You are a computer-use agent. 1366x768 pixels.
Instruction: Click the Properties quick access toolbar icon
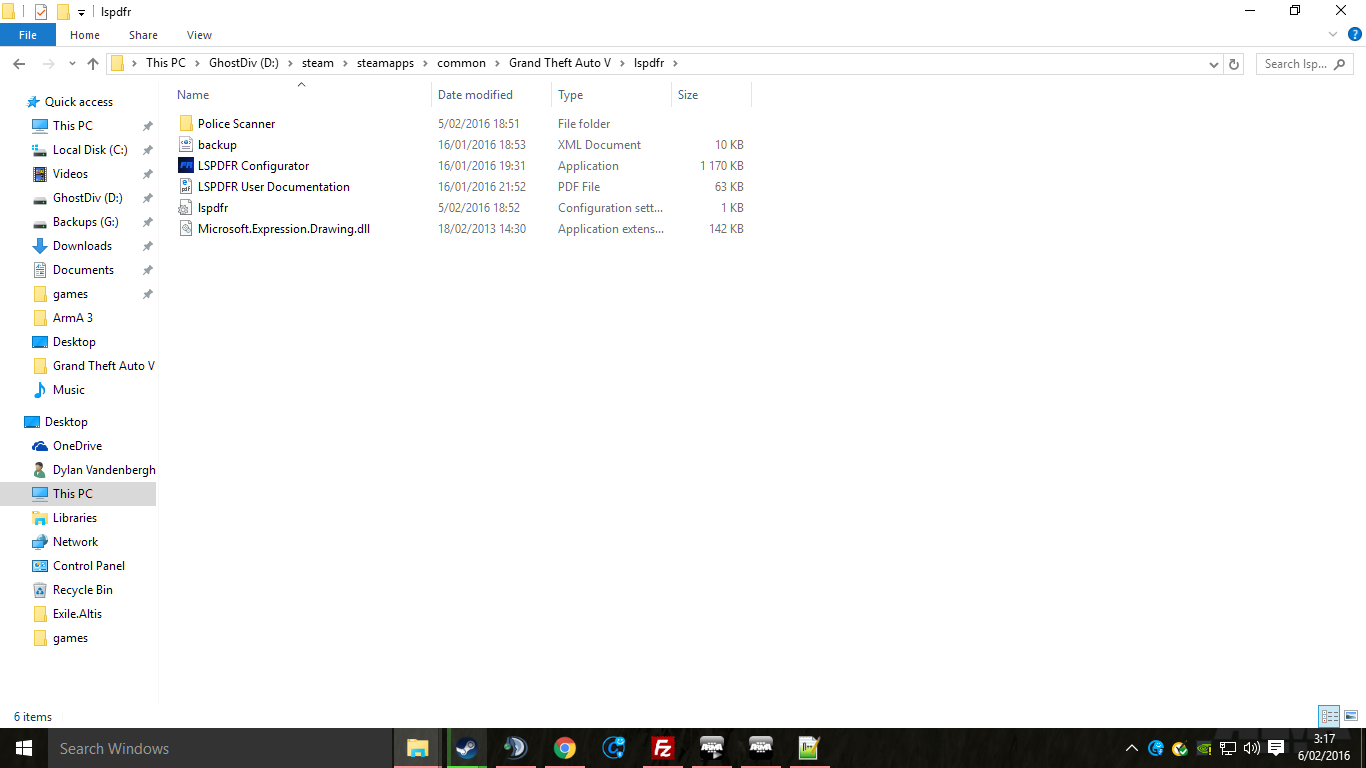(41, 12)
